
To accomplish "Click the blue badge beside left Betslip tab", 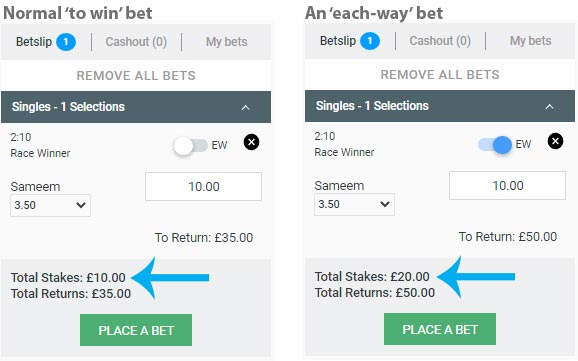I will [x=66, y=42].
